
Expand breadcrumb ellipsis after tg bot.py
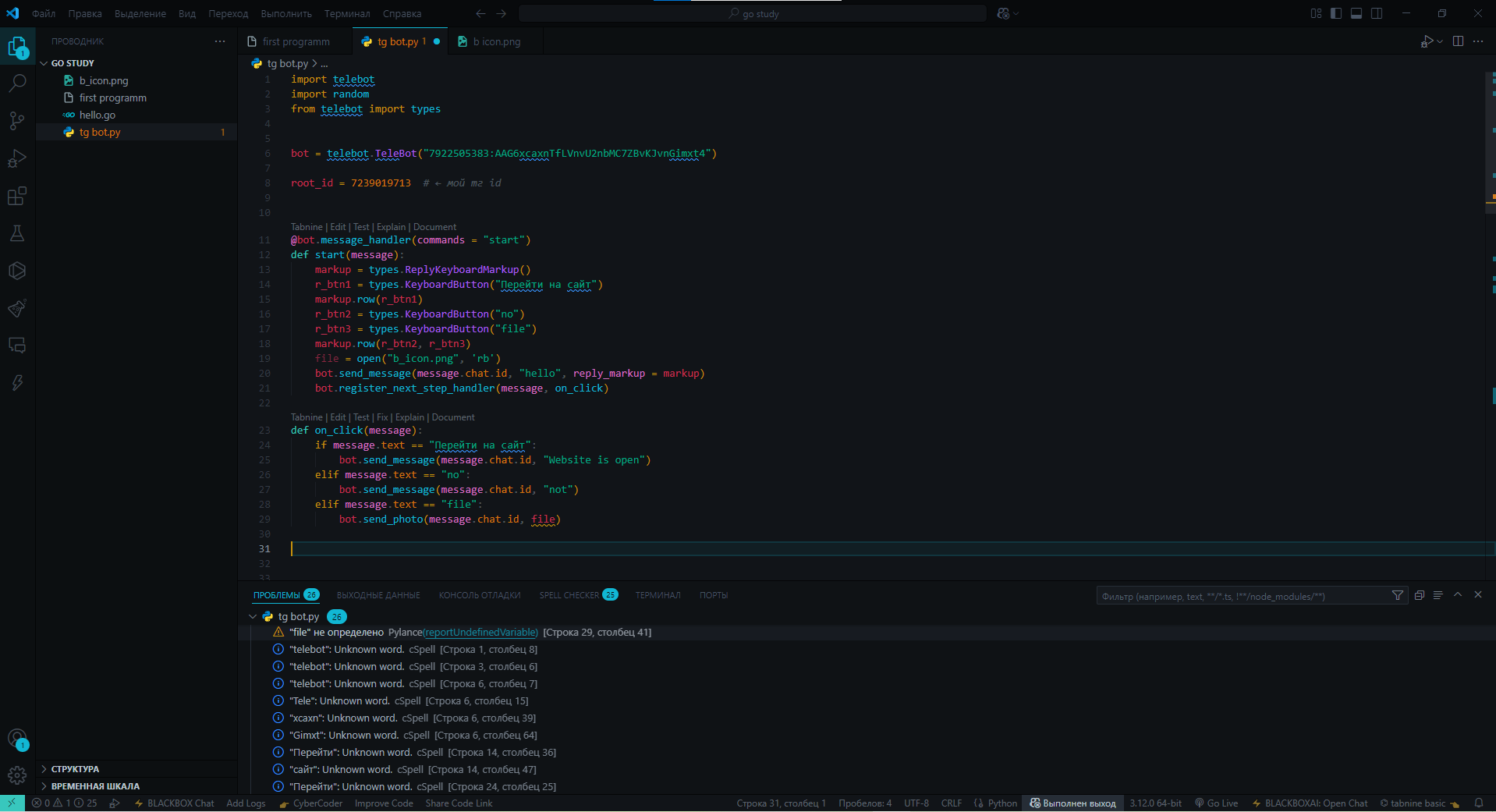(324, 64)
